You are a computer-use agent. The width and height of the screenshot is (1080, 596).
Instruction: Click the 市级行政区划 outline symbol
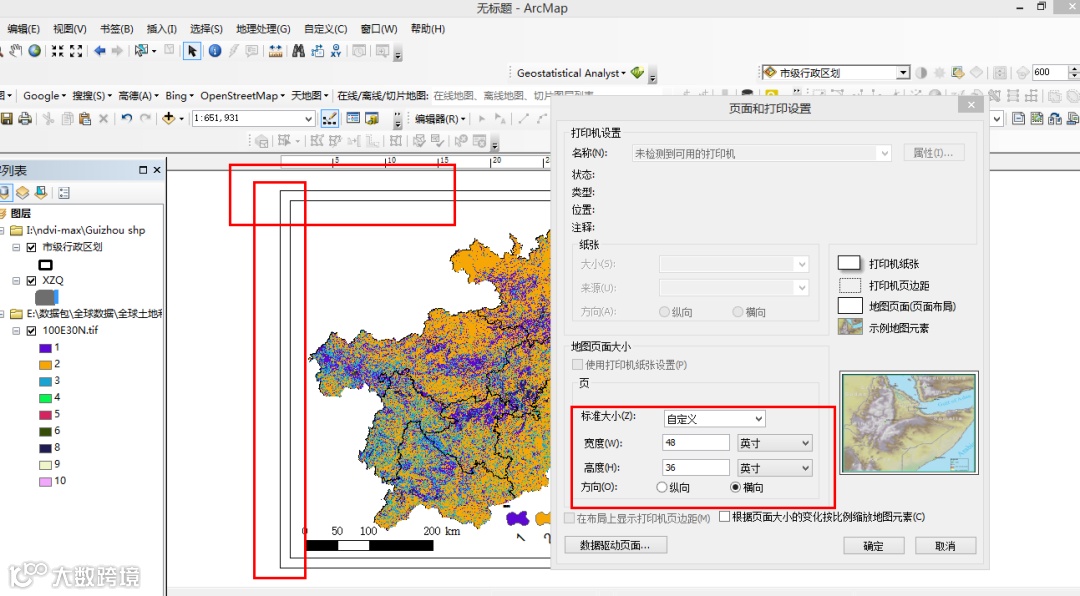click(45, 265)
